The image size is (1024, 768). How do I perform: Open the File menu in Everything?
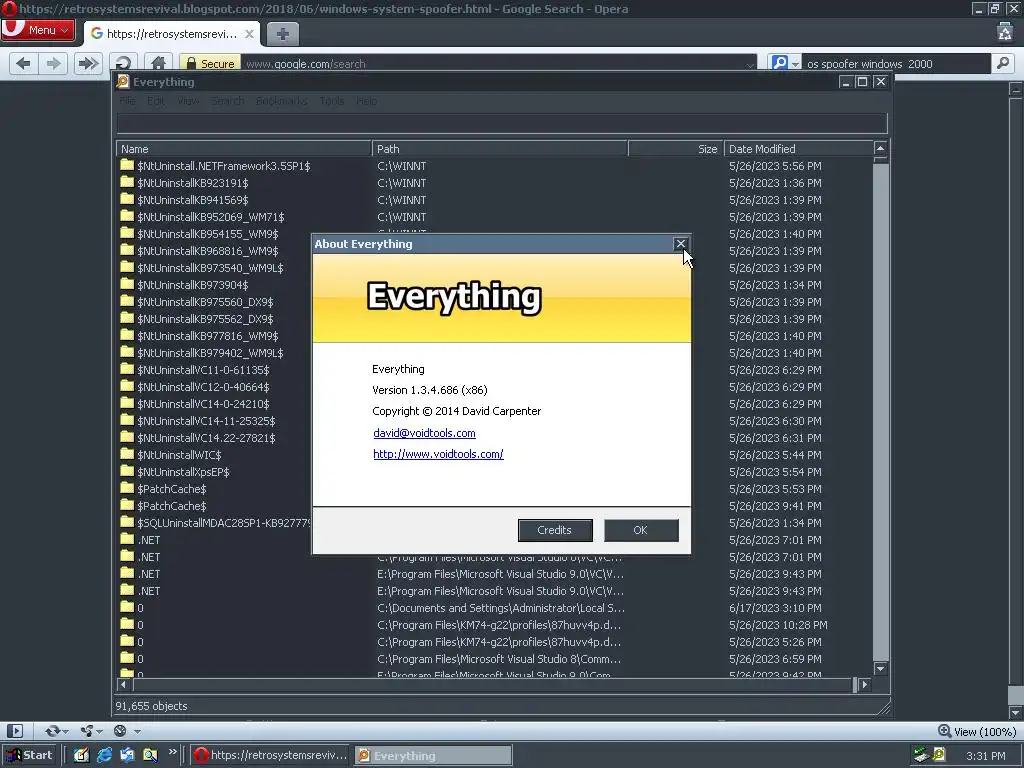pos(127,101)
